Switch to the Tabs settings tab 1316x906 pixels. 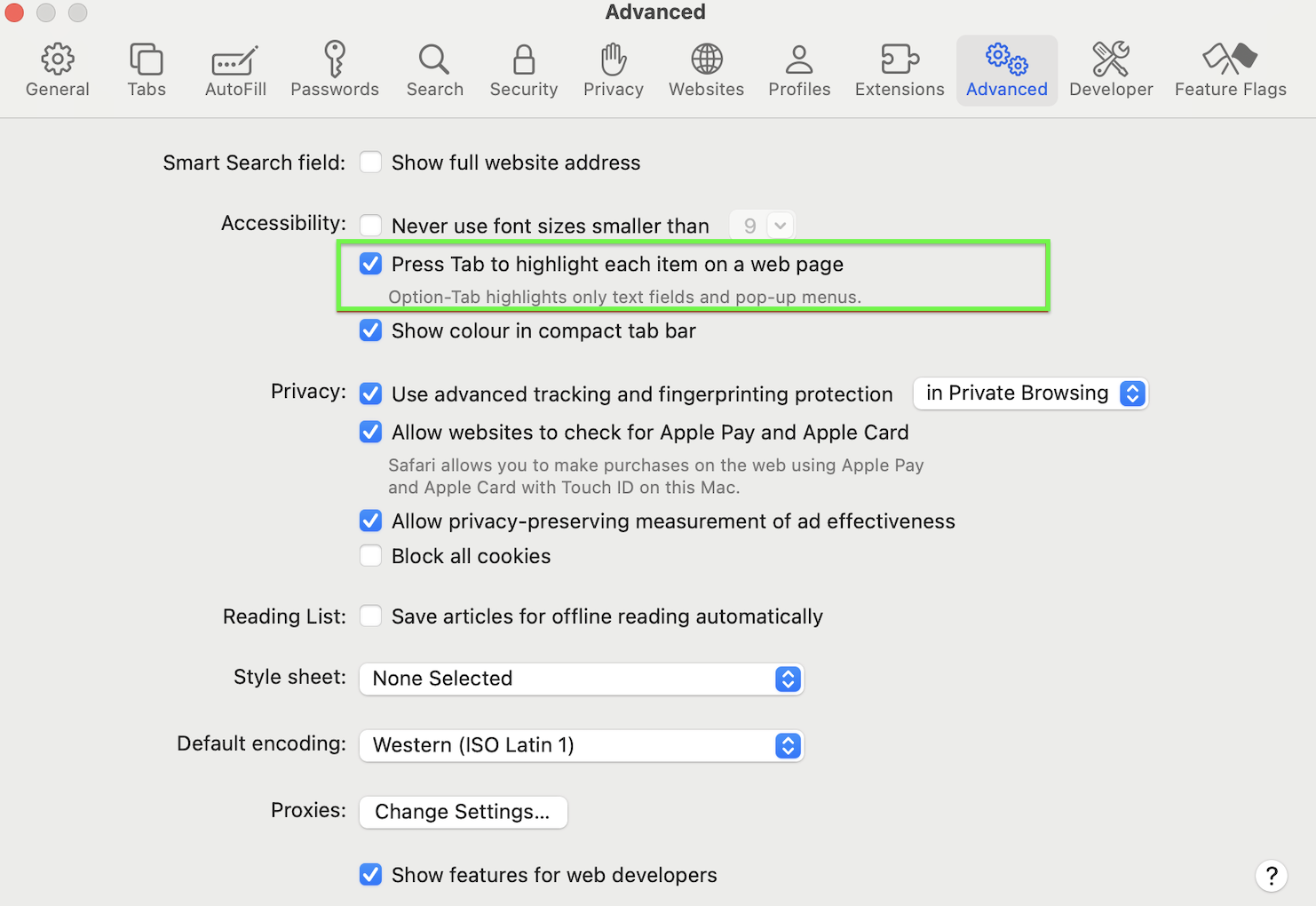[146, 69]
